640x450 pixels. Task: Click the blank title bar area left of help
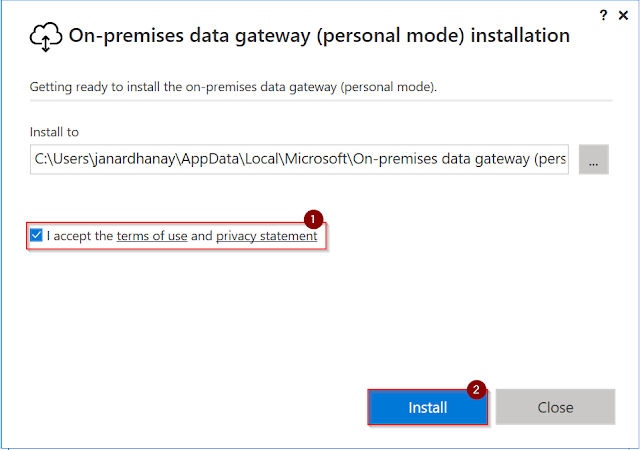tap(300, 12)
